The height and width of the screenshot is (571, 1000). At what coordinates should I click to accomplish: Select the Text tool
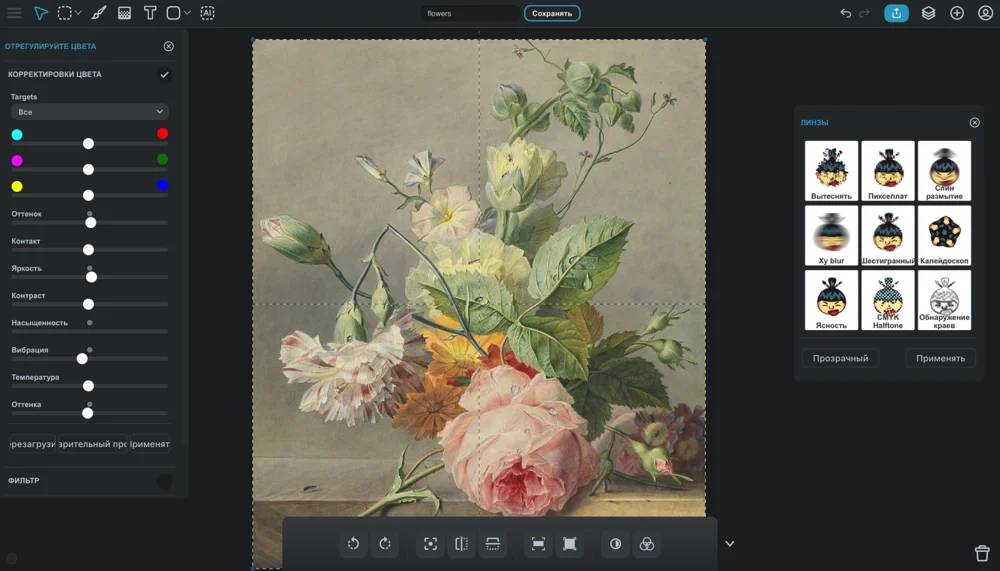[150, 13]
